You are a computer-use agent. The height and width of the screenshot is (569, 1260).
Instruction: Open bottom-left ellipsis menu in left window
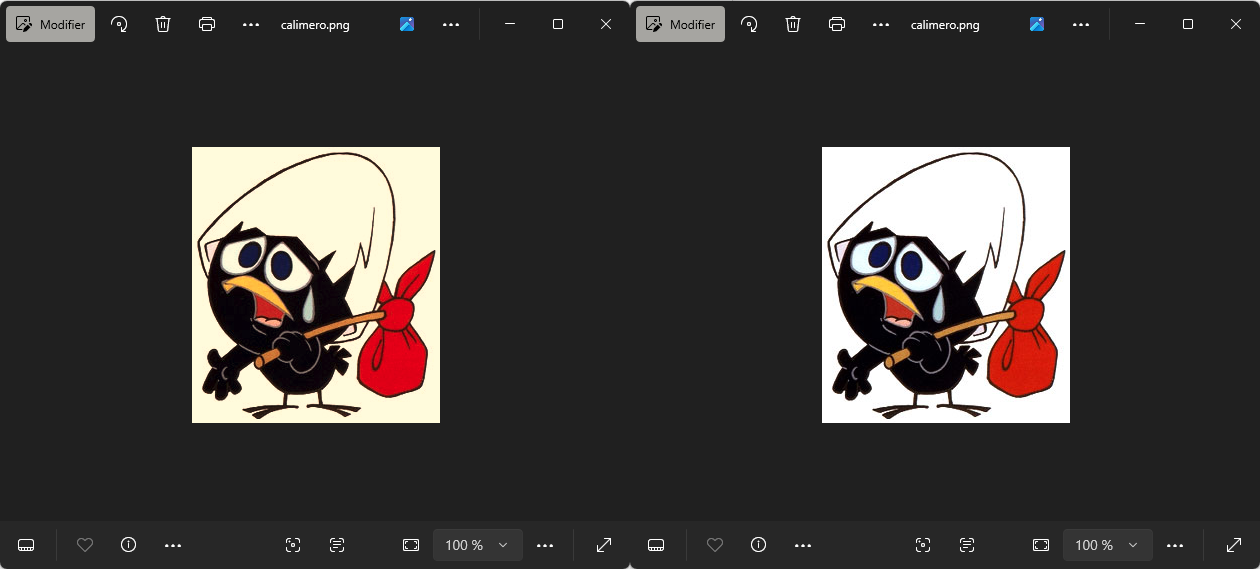pos(173,545)
